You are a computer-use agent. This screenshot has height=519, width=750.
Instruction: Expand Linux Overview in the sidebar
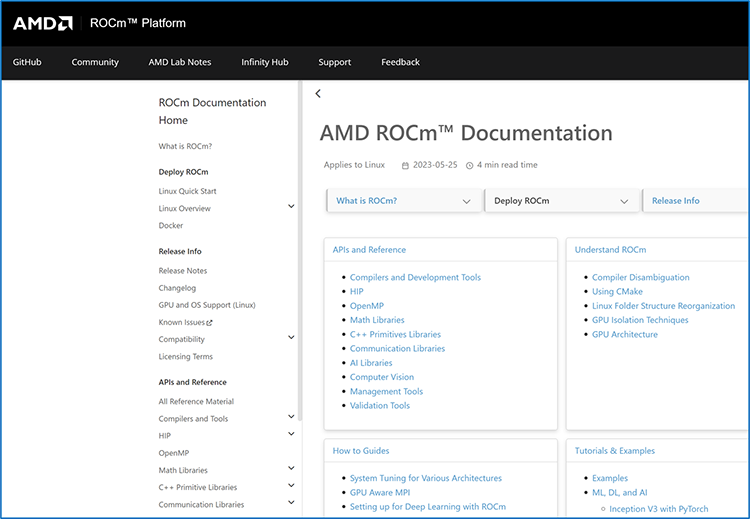click(x=291, y=207)
